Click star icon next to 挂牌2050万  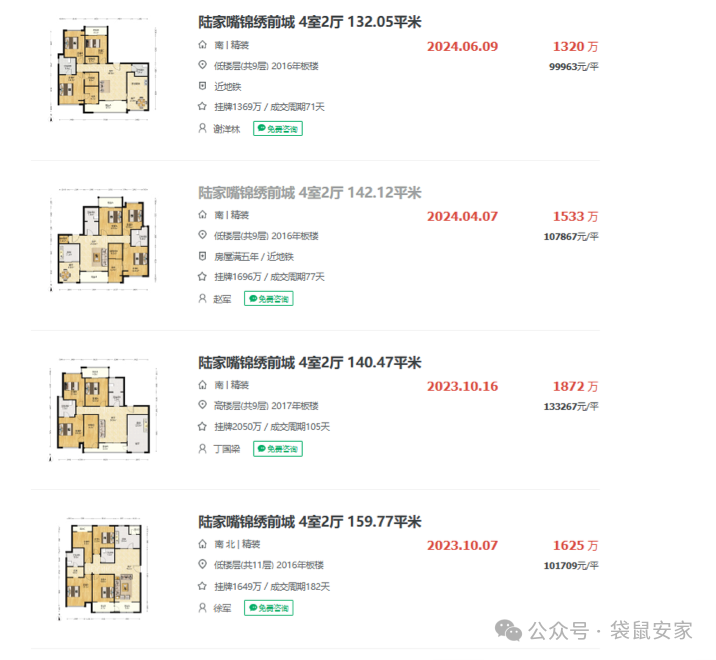[x=203, y=427]
